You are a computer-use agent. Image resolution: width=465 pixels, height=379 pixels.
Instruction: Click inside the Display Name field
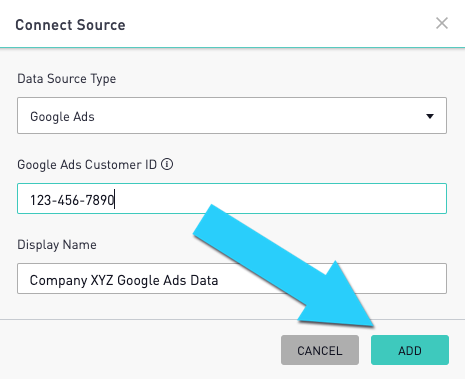coord(232,279)
